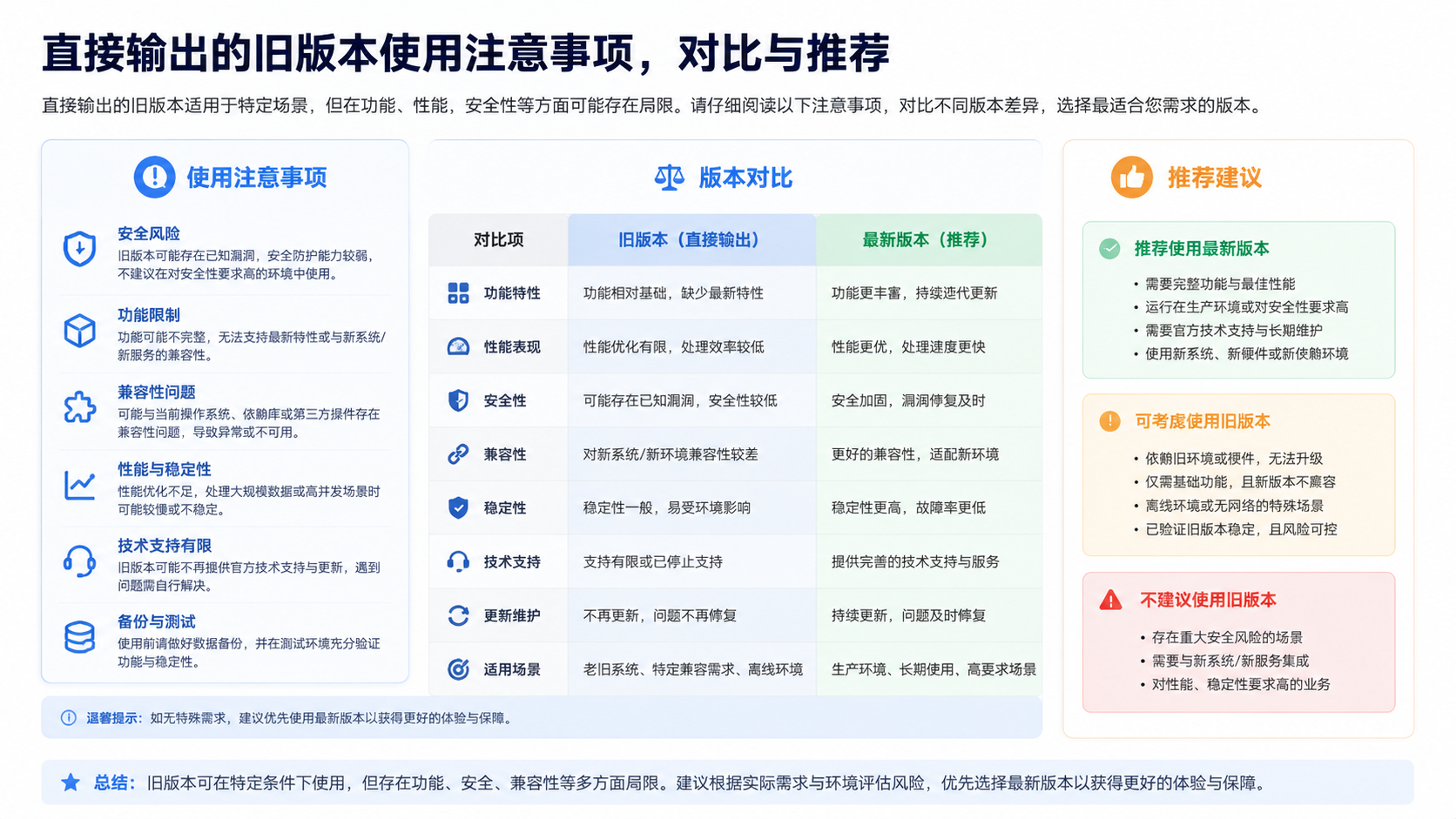Click the puzzle piece icon next to 兼容性问题

pyautogui.click(x=79, y=407)
